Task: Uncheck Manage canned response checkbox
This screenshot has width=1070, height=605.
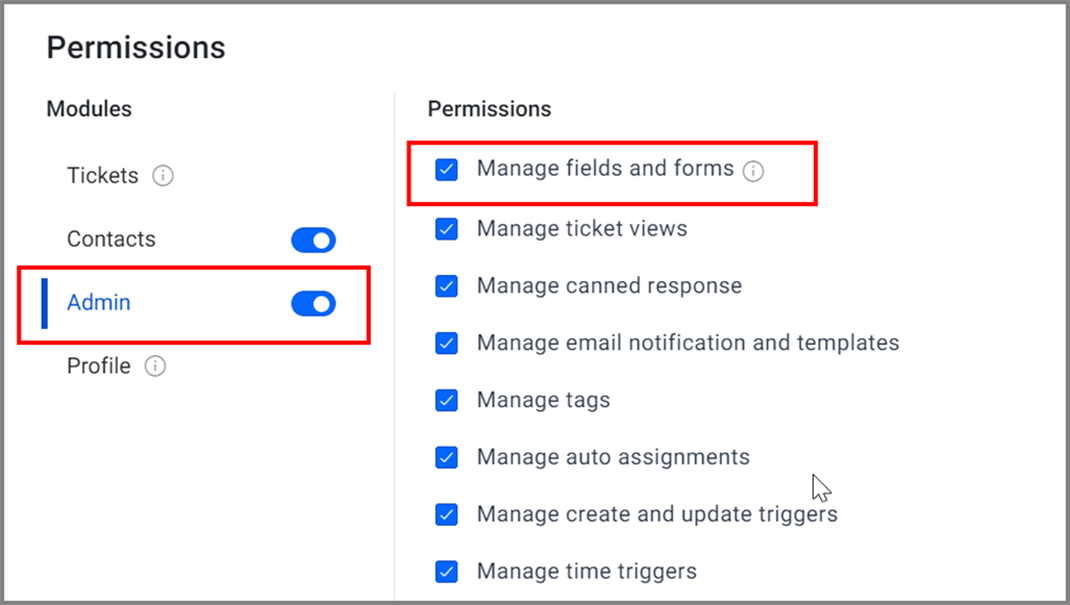Action: 447,286
